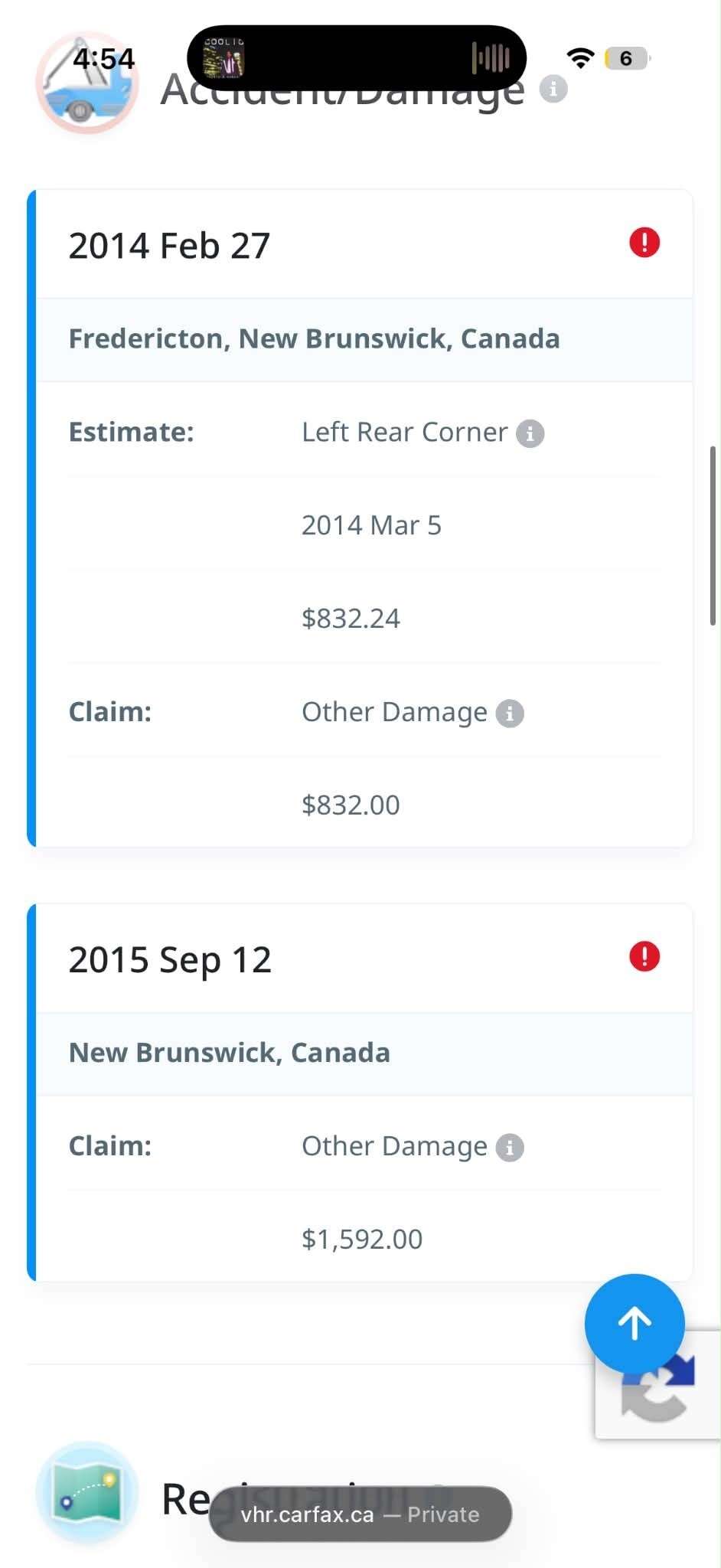Tap the Wi-Fi status icon
Screen dimensions: 721x1568
pos(580,58)
